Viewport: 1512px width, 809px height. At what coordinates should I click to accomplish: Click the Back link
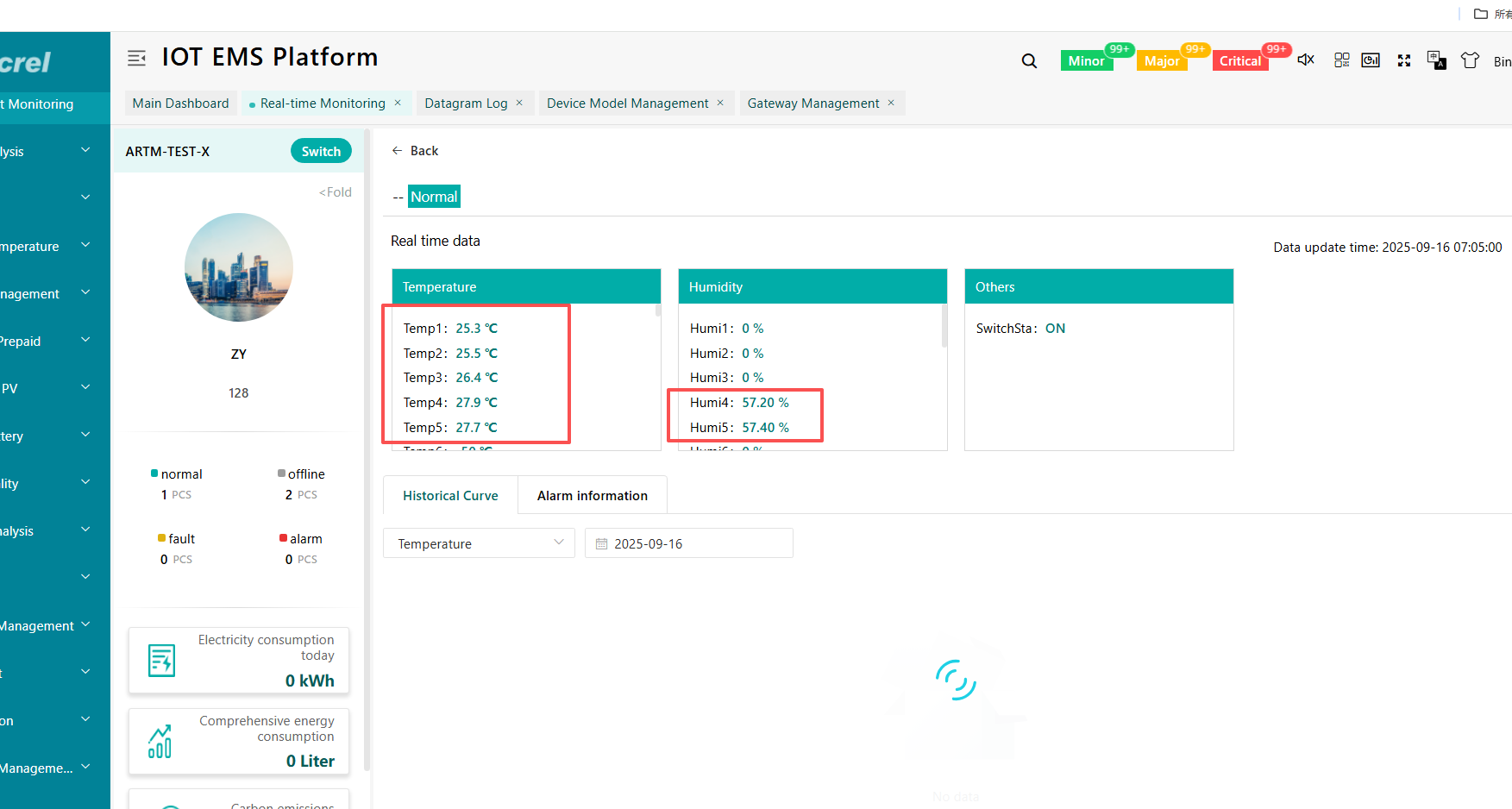pos(415,151)
